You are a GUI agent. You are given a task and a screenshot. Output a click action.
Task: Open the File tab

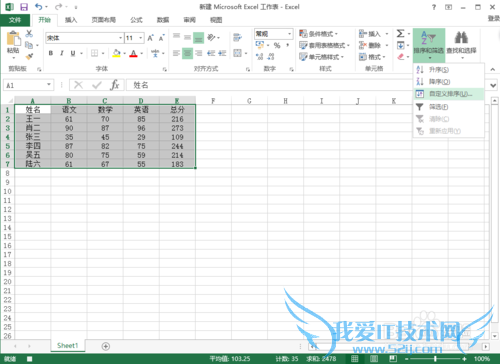tap(15, 20)
